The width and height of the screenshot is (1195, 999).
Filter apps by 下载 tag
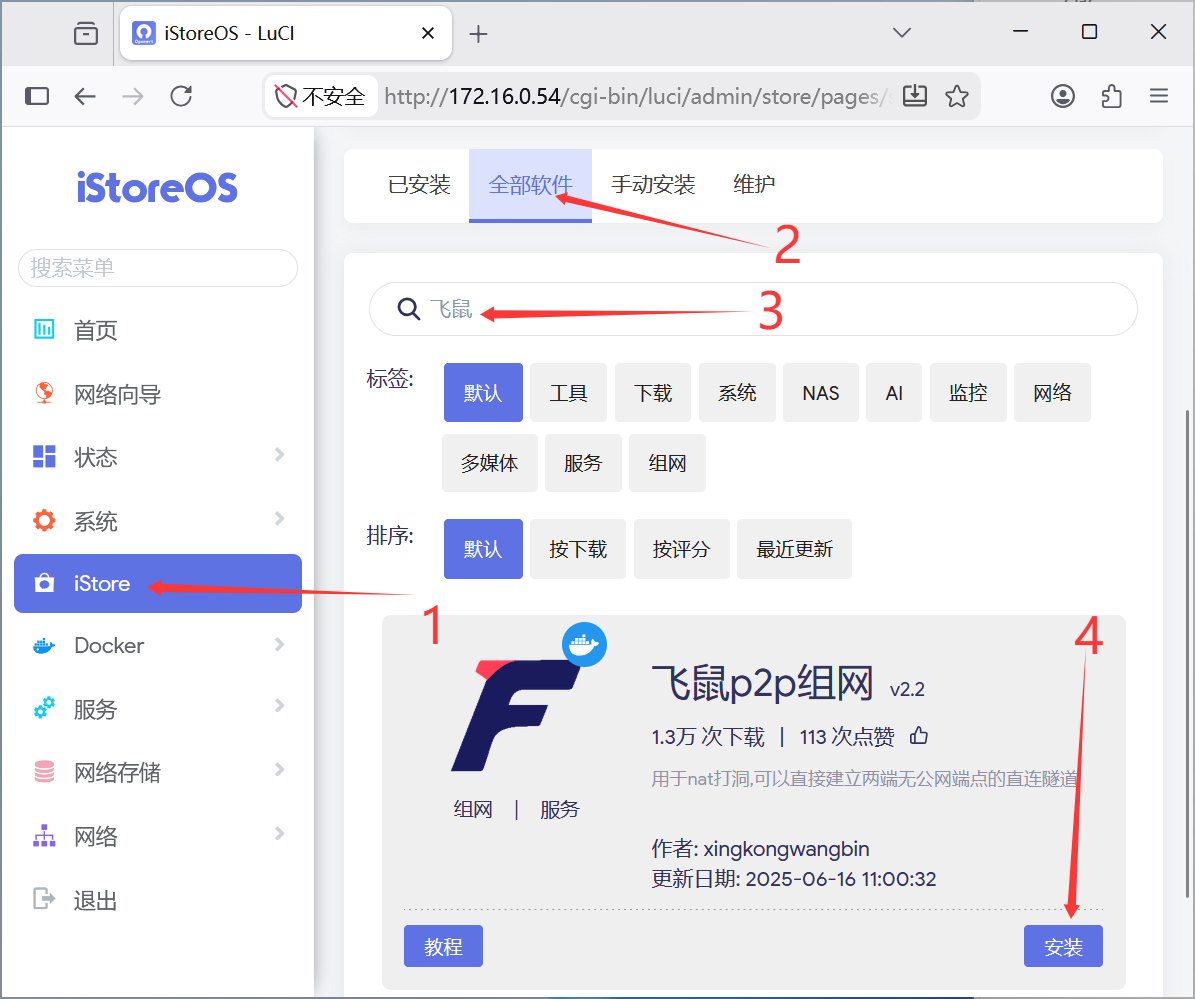(x=652, y=392)
